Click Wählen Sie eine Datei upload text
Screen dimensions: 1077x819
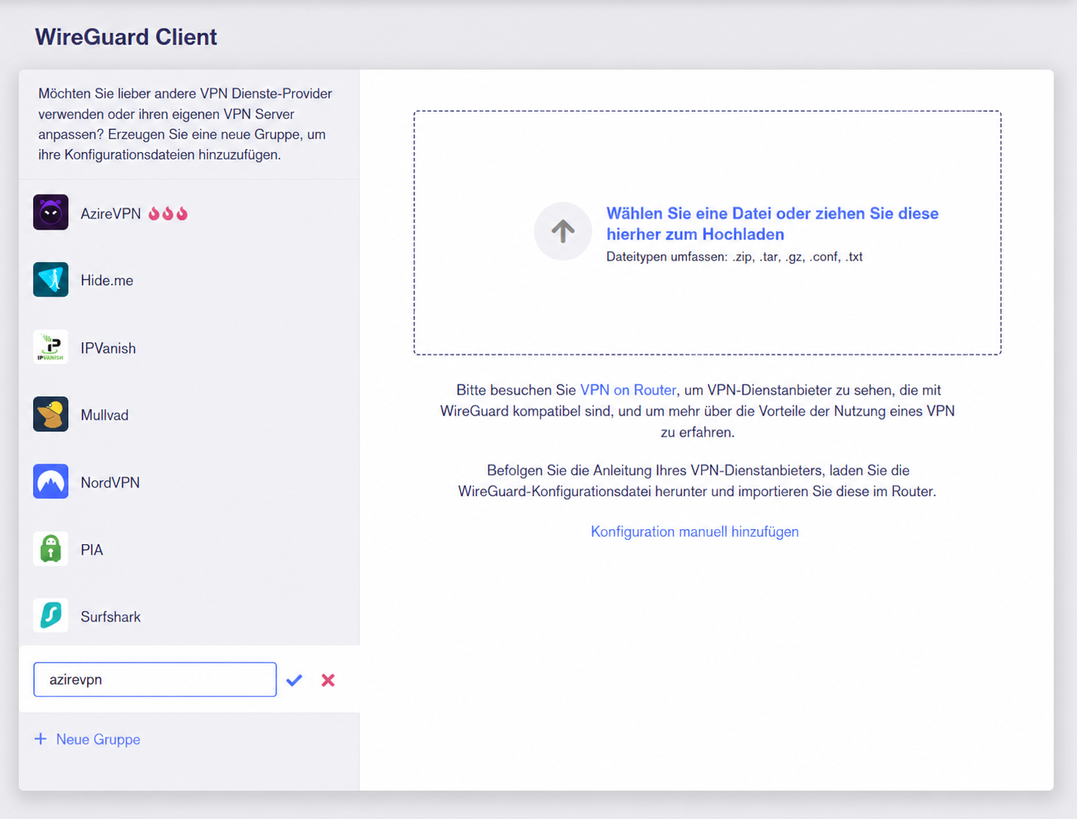[x=772, y=224]
